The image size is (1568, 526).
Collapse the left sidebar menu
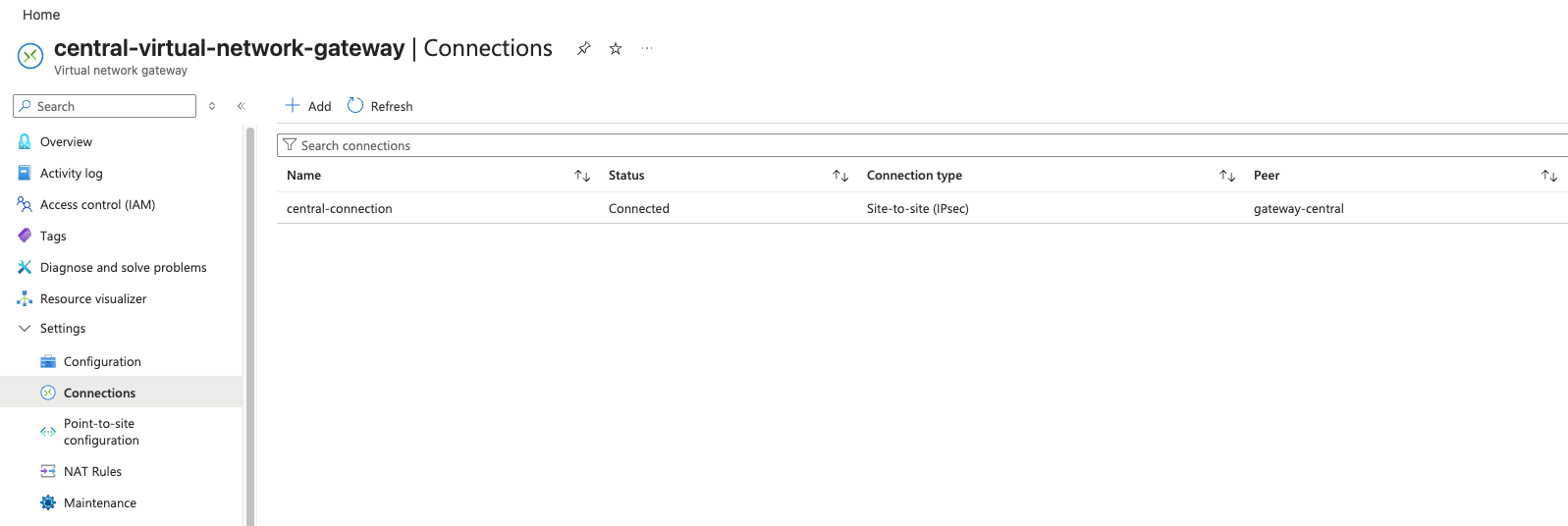click(241, 106)
